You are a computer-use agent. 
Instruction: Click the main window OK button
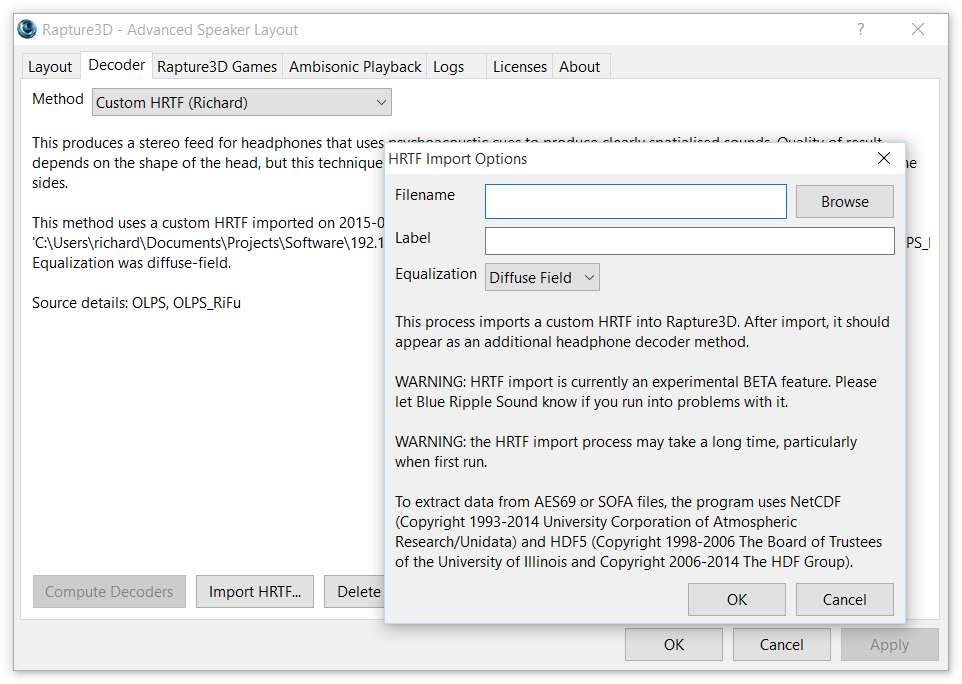(x=674, y=645)
